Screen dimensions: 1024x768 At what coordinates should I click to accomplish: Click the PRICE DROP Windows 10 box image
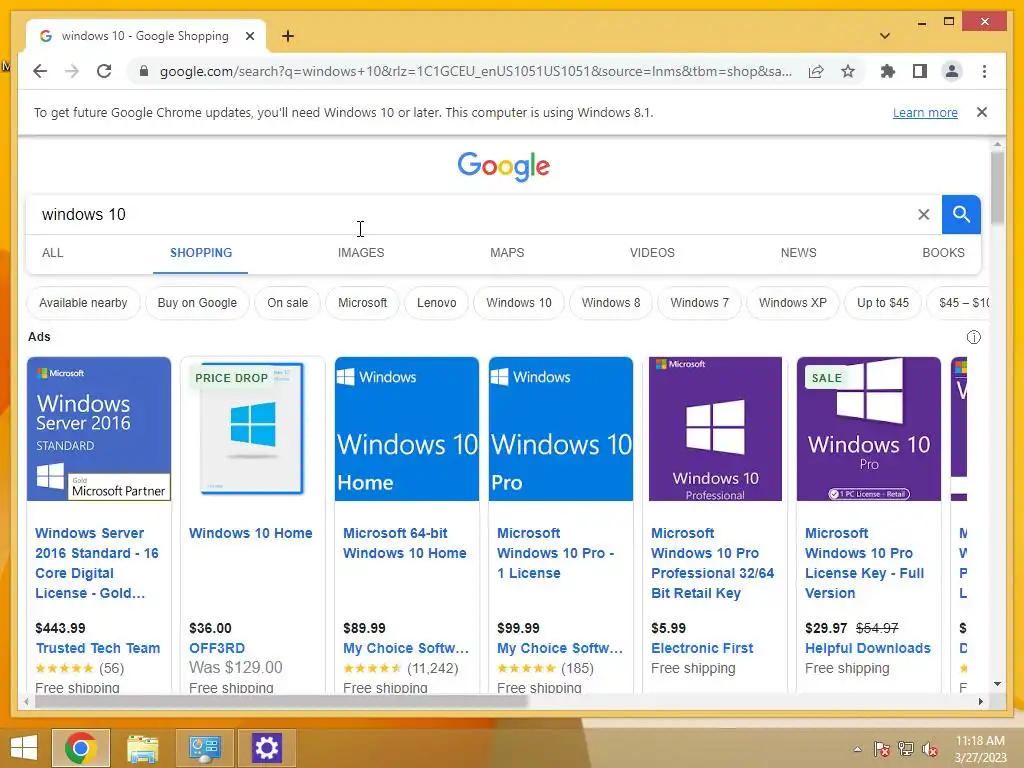click(253, 429)
